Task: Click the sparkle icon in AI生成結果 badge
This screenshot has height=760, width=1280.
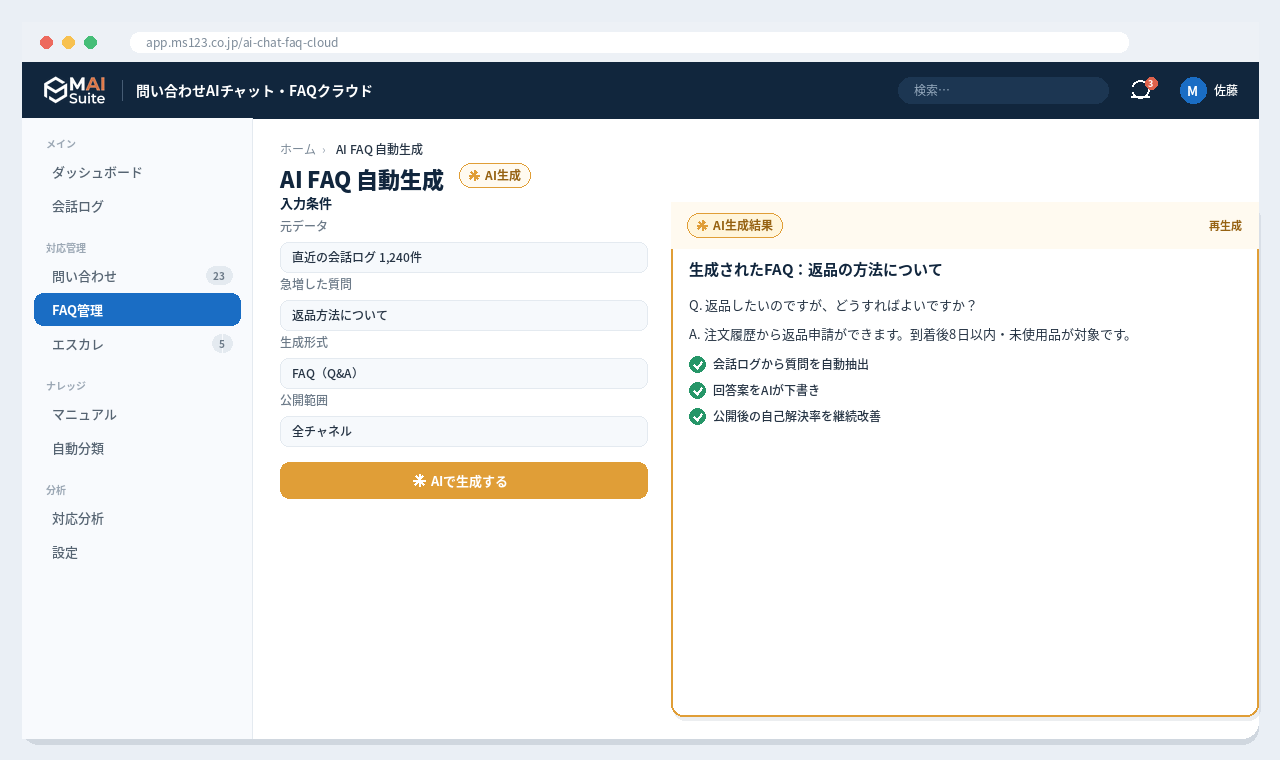Action: [x=702, y=225]
